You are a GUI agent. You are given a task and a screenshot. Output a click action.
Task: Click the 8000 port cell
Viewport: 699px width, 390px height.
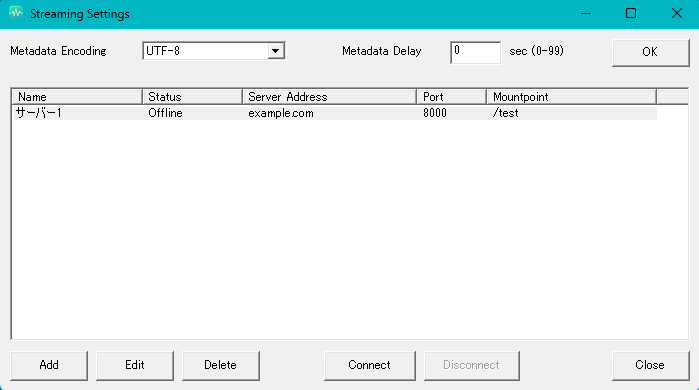point(435,113)
